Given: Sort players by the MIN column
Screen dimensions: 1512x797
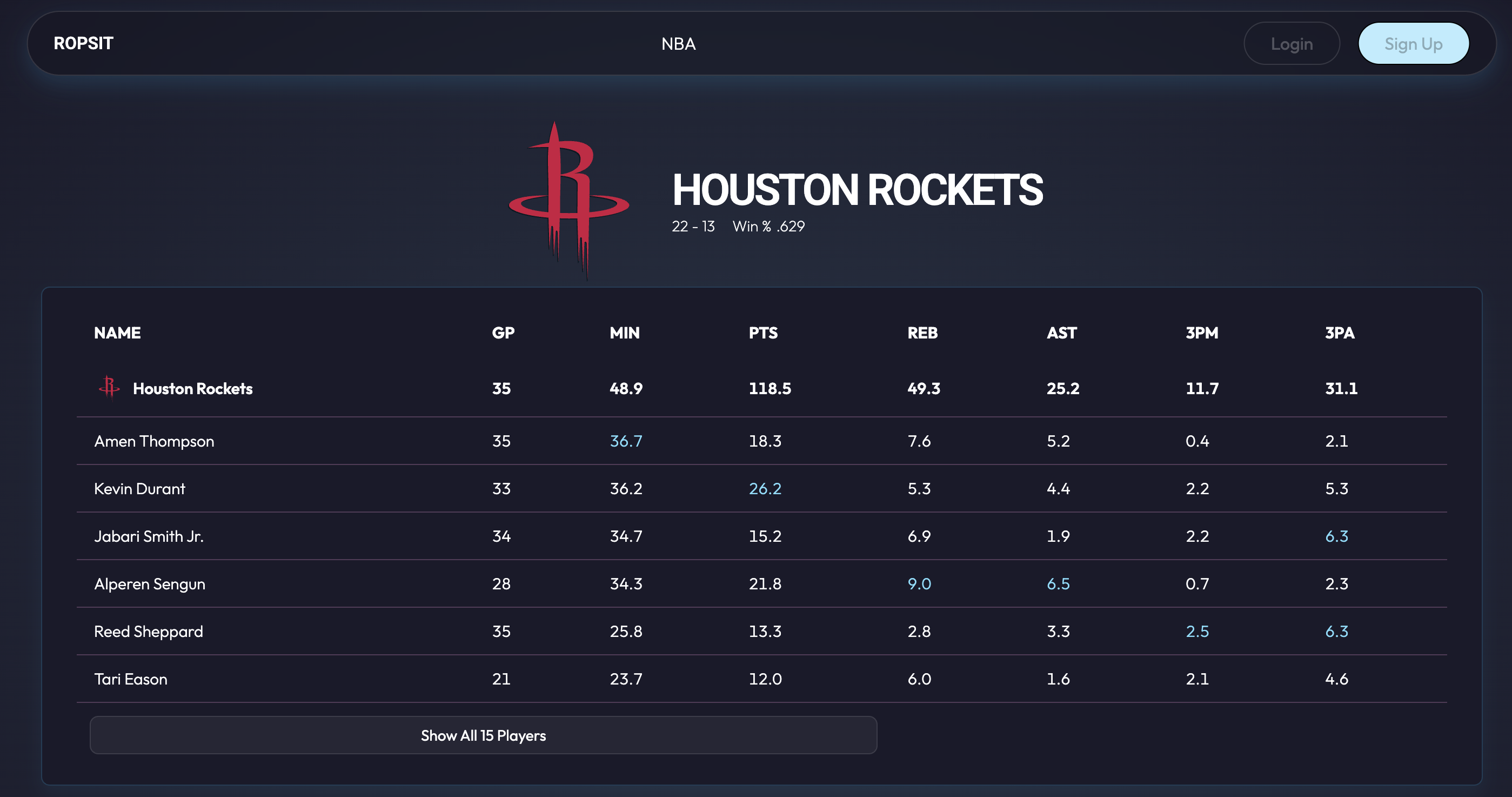Looking at the screenshot, I should [x=625, y=333].
